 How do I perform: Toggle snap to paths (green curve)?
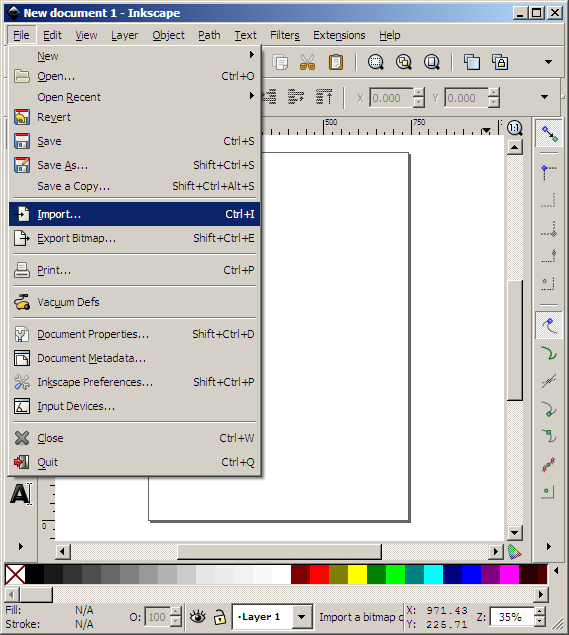549,353
